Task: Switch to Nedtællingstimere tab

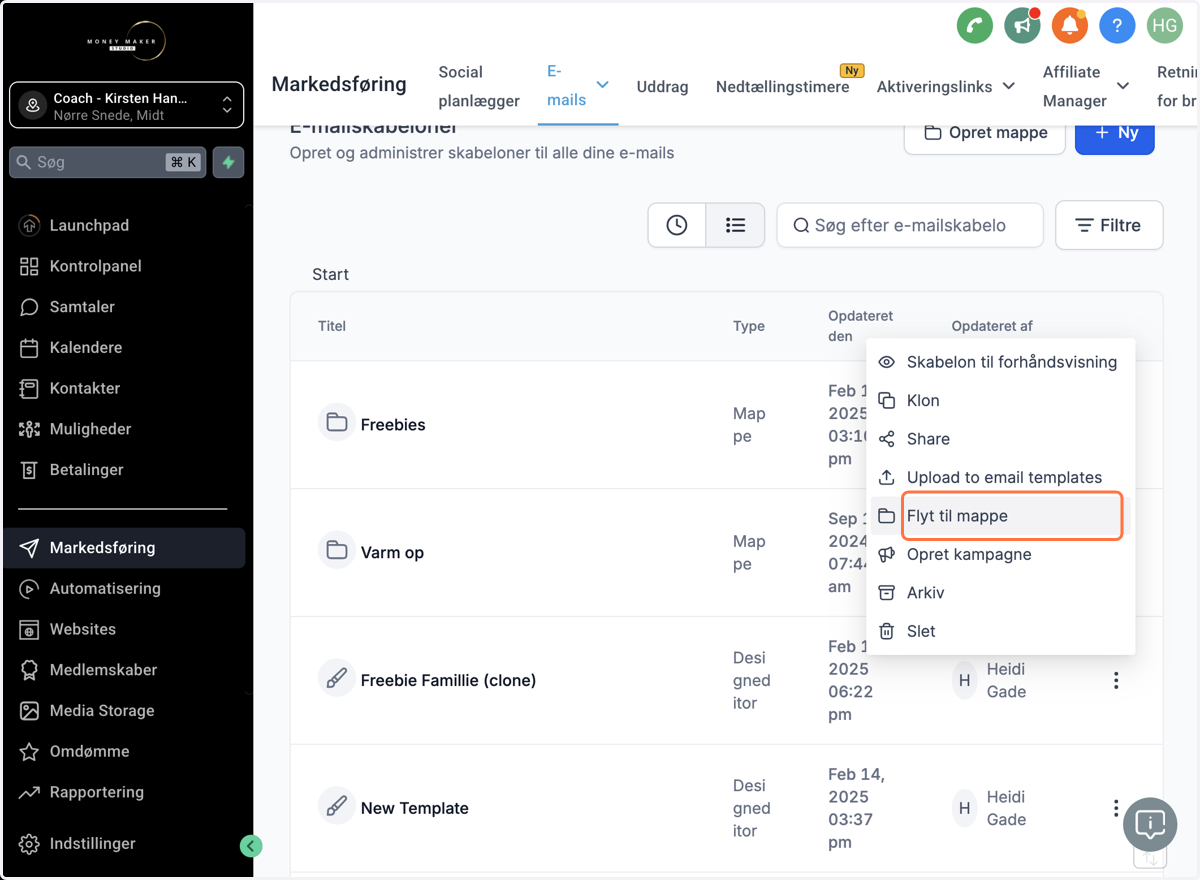Action: pyautogui.click(x=783, y=87)
